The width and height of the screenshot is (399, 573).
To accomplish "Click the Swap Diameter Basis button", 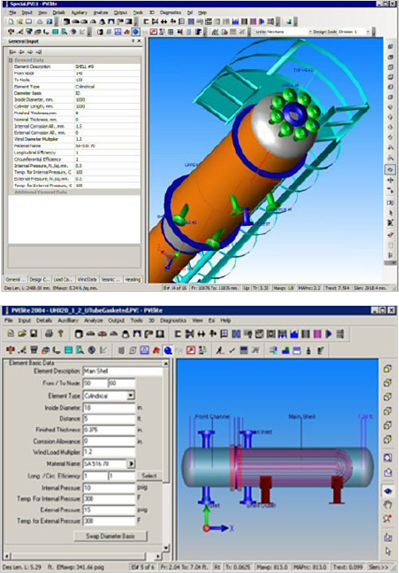I will 110,536.
